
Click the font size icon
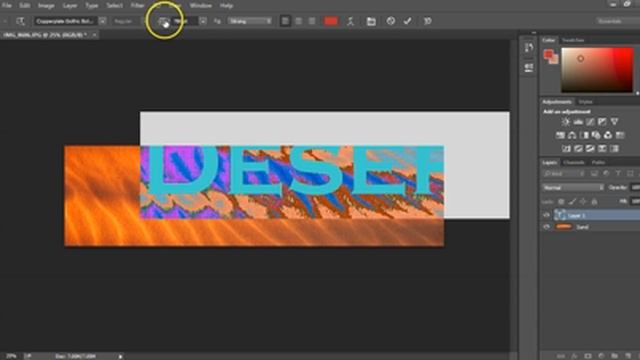coord(163,21)
